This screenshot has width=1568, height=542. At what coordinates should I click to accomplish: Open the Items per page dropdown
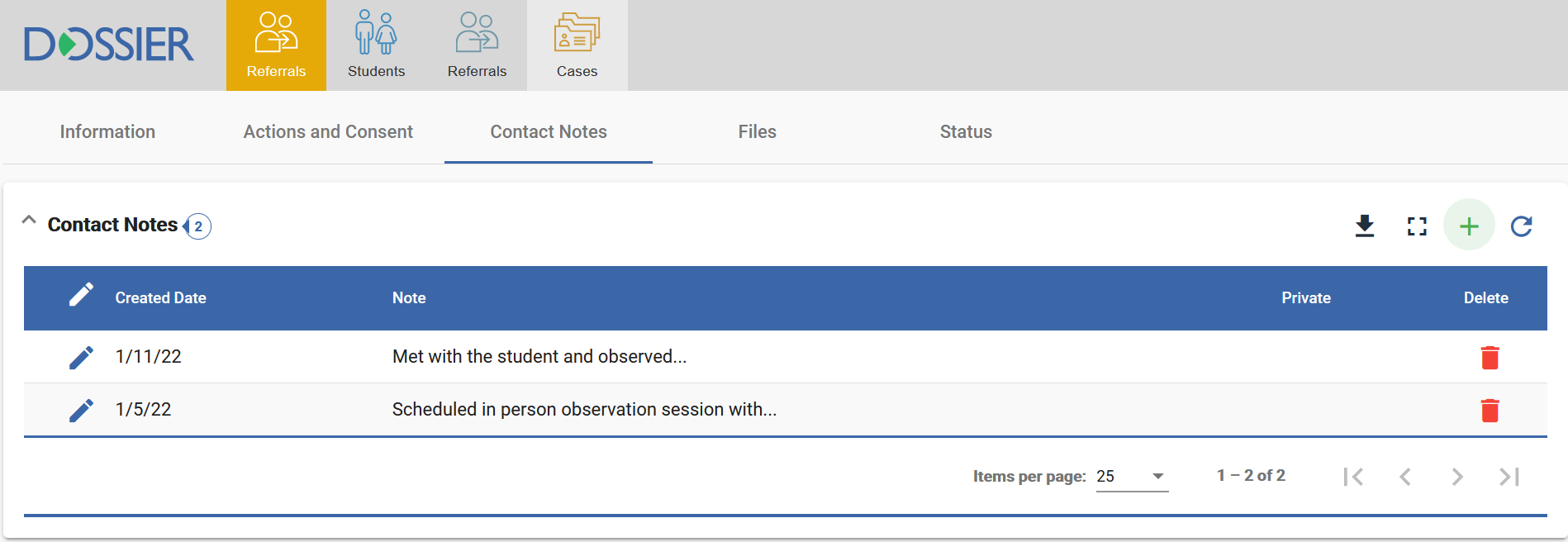click(1132, 476)
